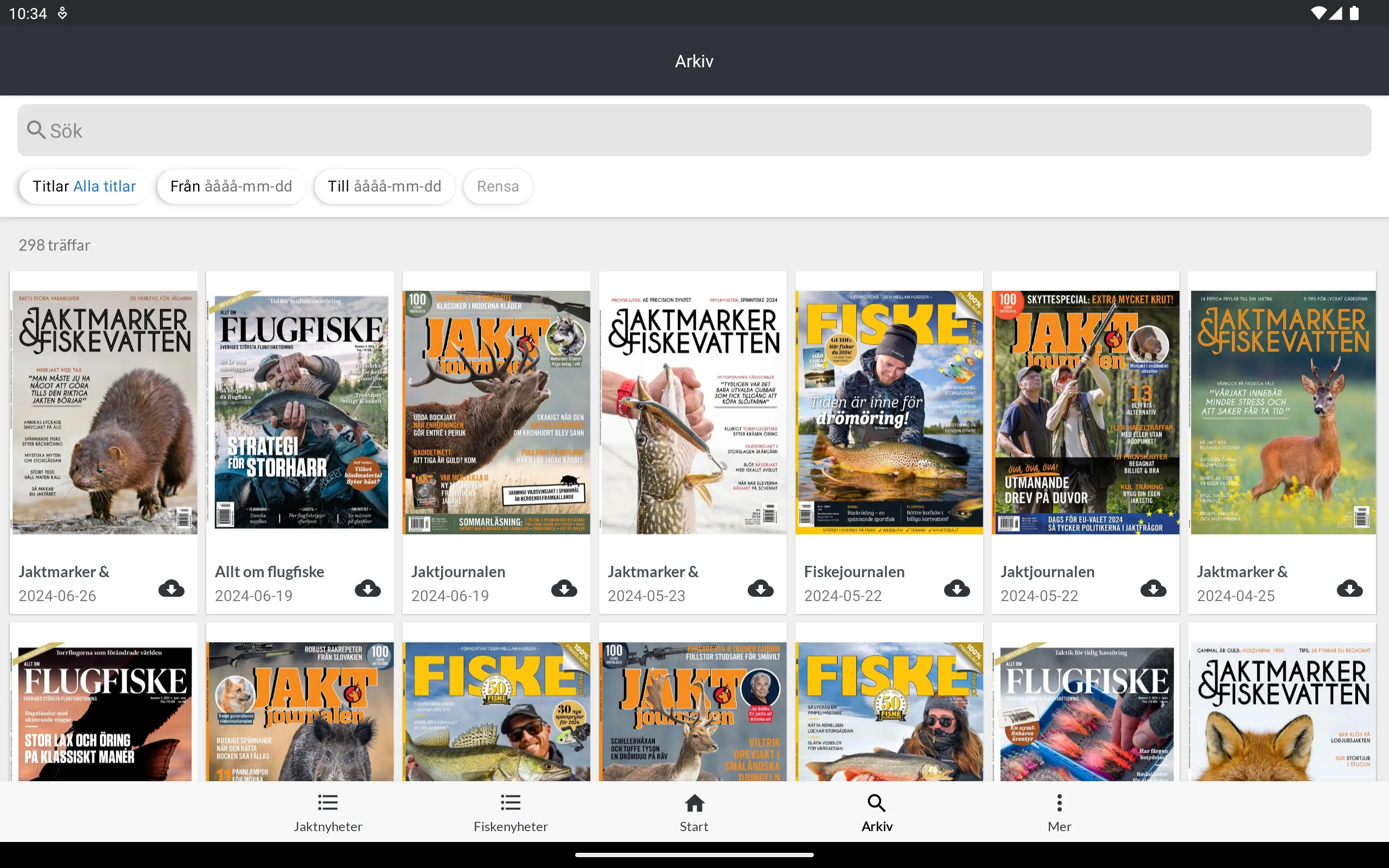The height and width of the screenshot is (868, 1389).
Task: Open the Från date picker
Action: tap(231, 186)
